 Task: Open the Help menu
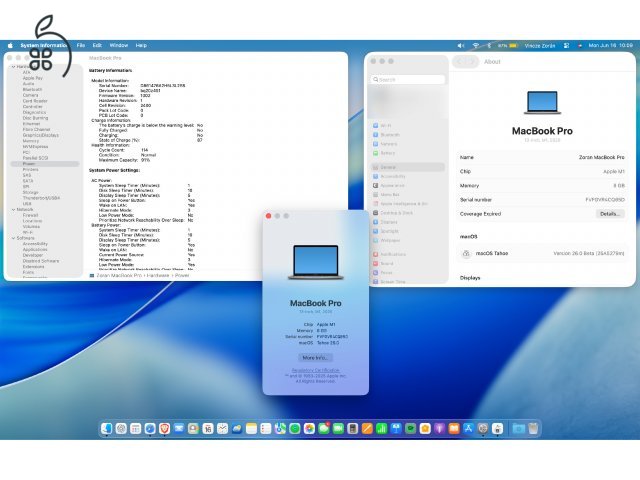click(x=141, y=45)
